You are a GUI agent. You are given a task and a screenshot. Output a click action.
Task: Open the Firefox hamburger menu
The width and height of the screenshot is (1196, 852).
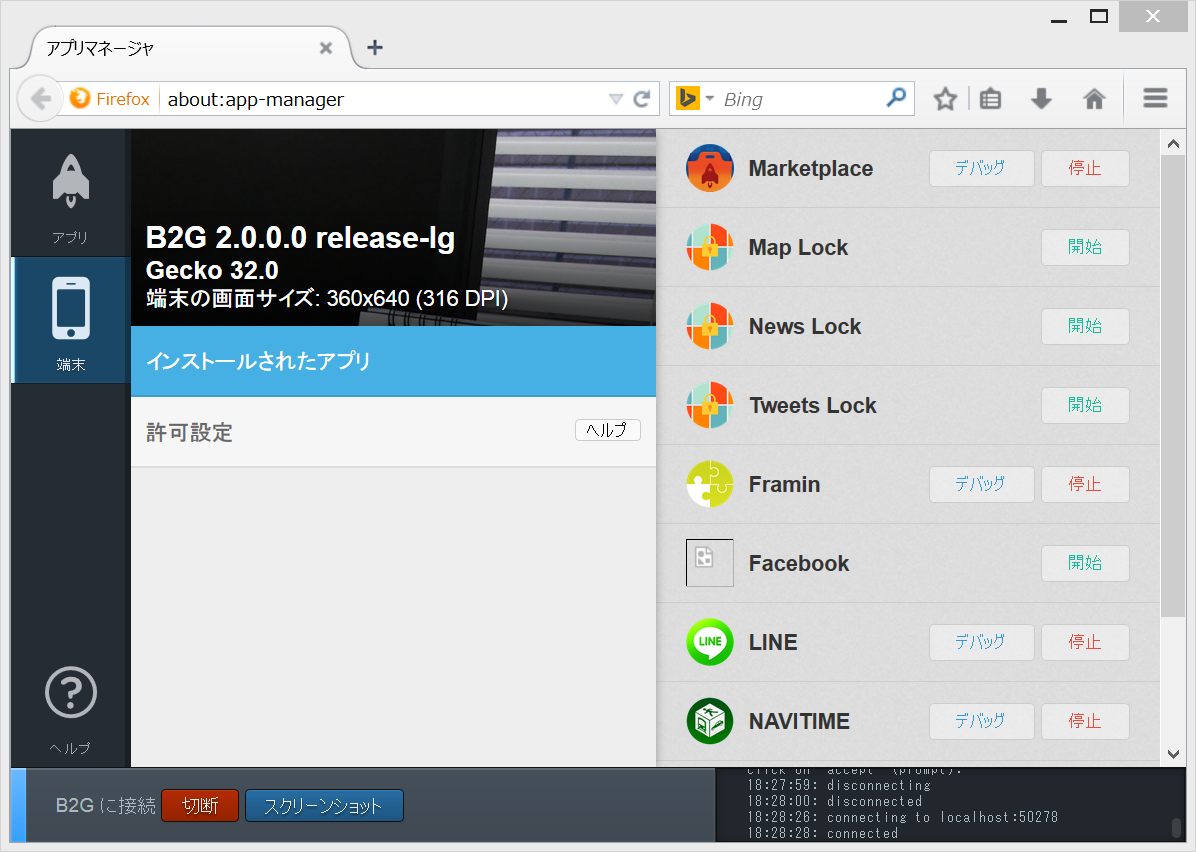click(x=1155, y=98)
